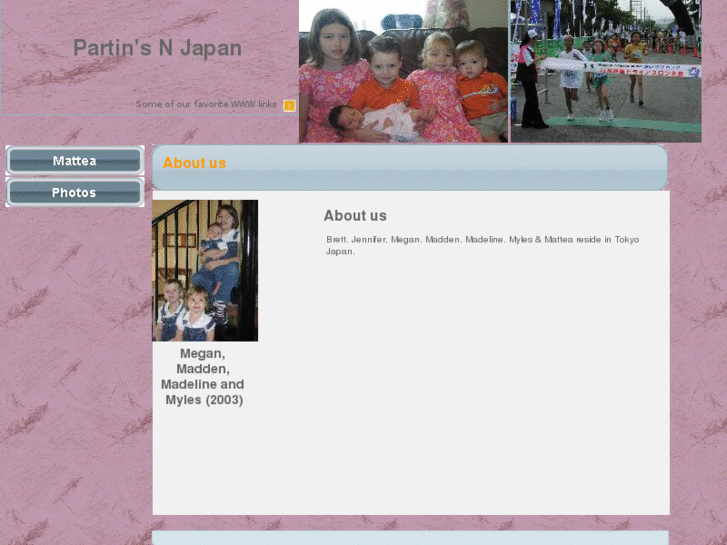Click the caption 'Megan, Madden, Madeline and Myles (2003)'

click(x=204, y=377)
